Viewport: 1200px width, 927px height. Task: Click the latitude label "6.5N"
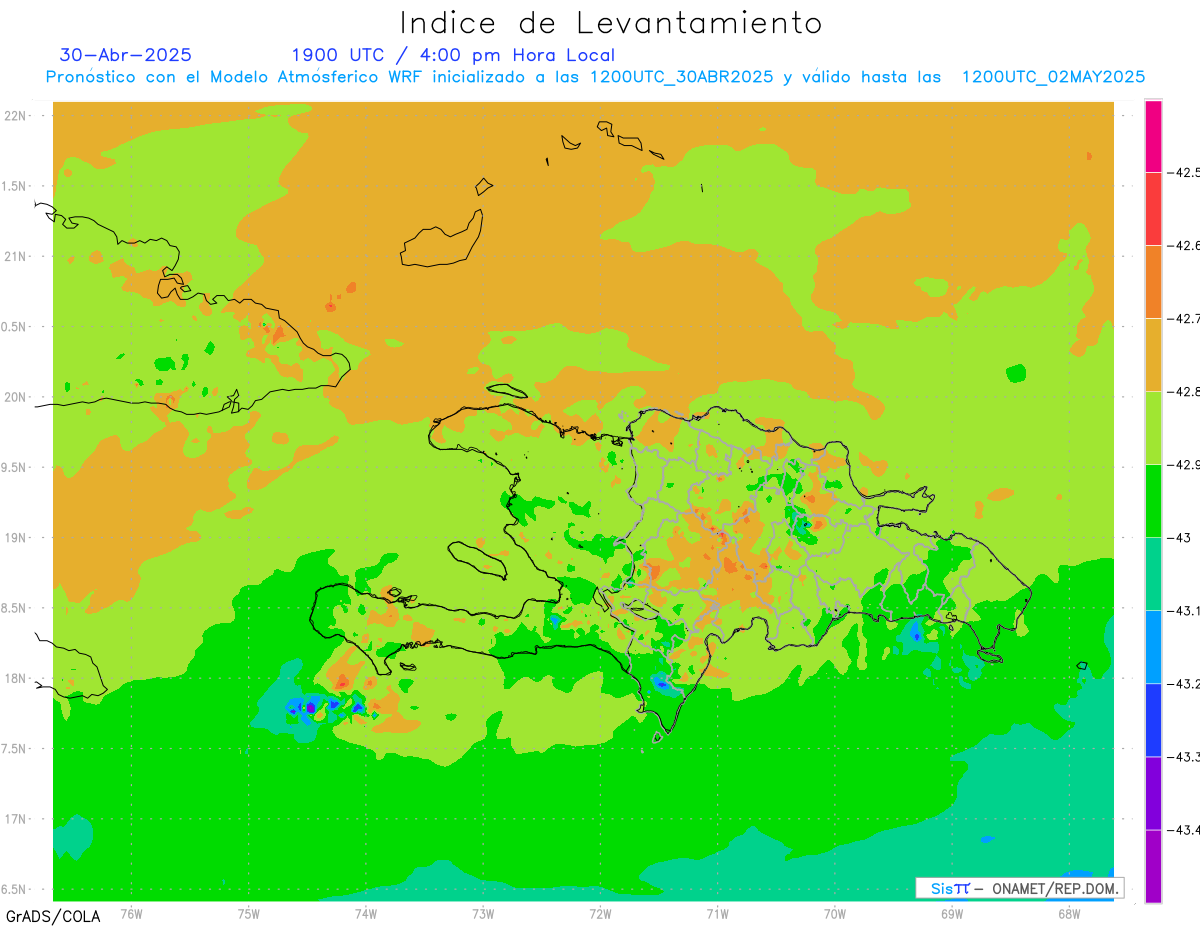coord(14,890)
